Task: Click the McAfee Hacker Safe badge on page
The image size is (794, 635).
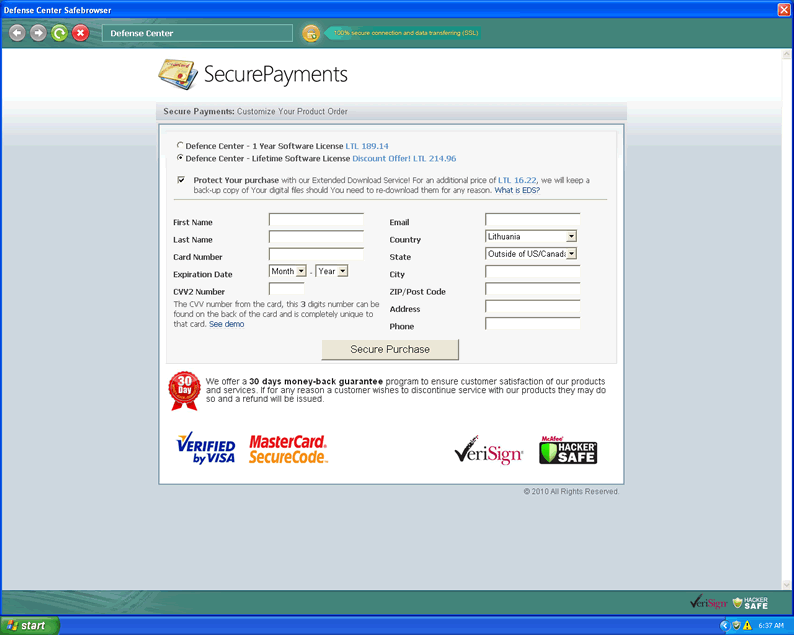Action: (x=567, y=450)
